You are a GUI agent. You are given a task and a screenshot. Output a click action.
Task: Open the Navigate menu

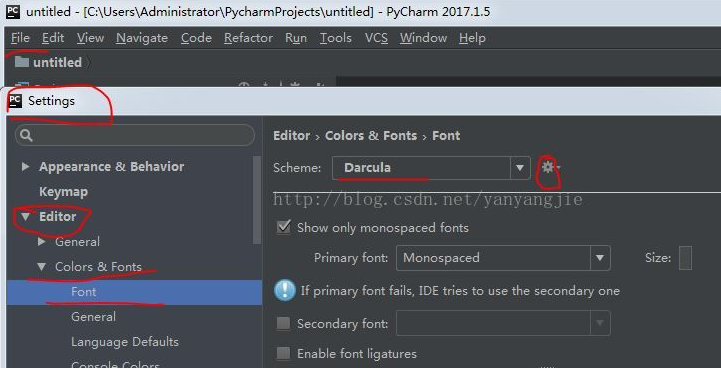pos(142,38)
